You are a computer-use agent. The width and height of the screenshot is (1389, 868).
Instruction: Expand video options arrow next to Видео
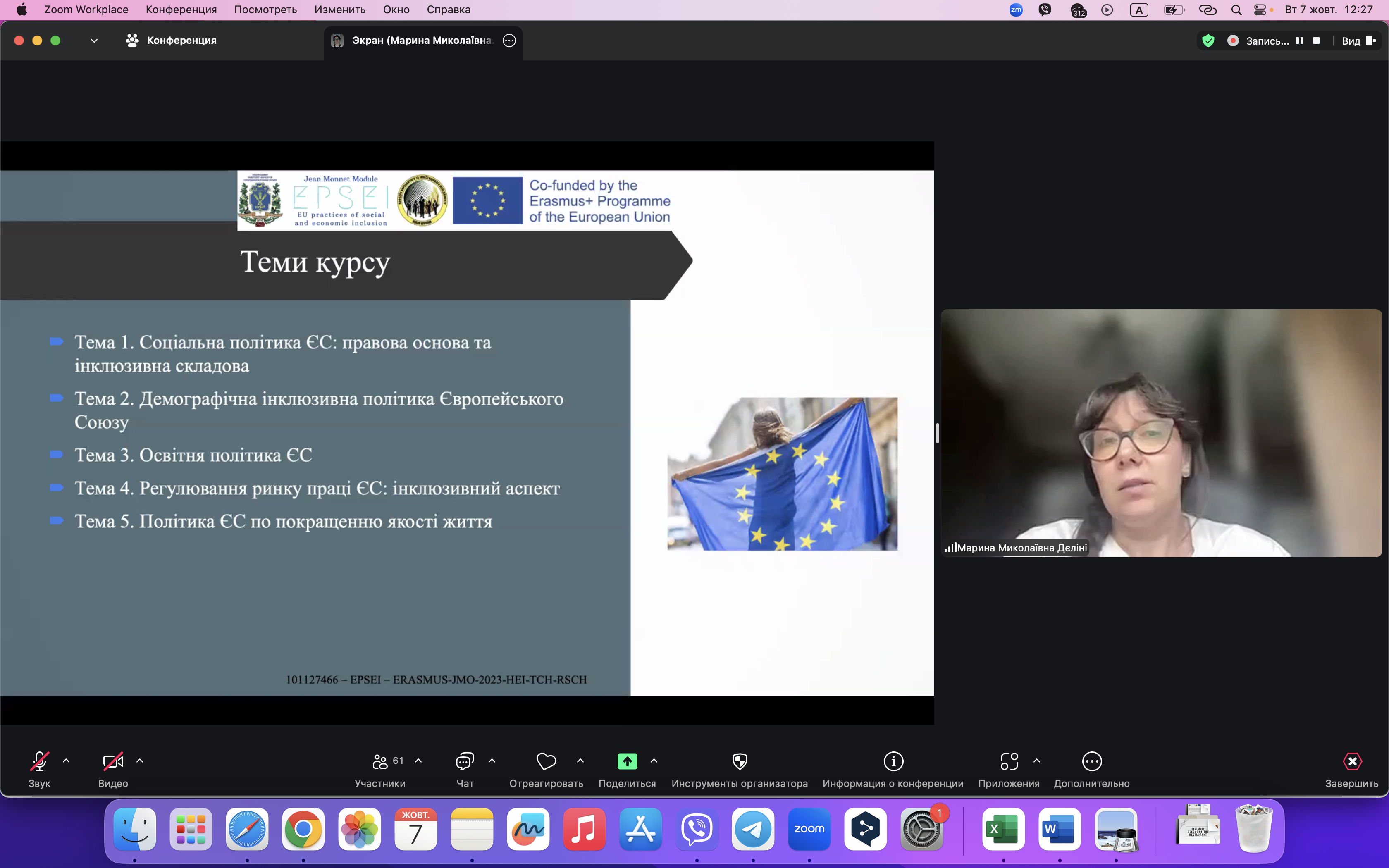tap(139, 761)
